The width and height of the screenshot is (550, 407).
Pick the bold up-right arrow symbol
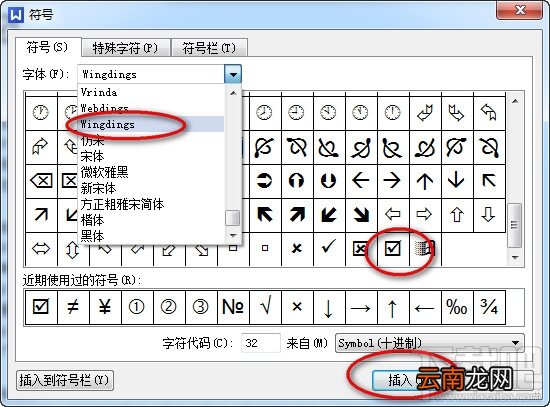coord(297,215)
